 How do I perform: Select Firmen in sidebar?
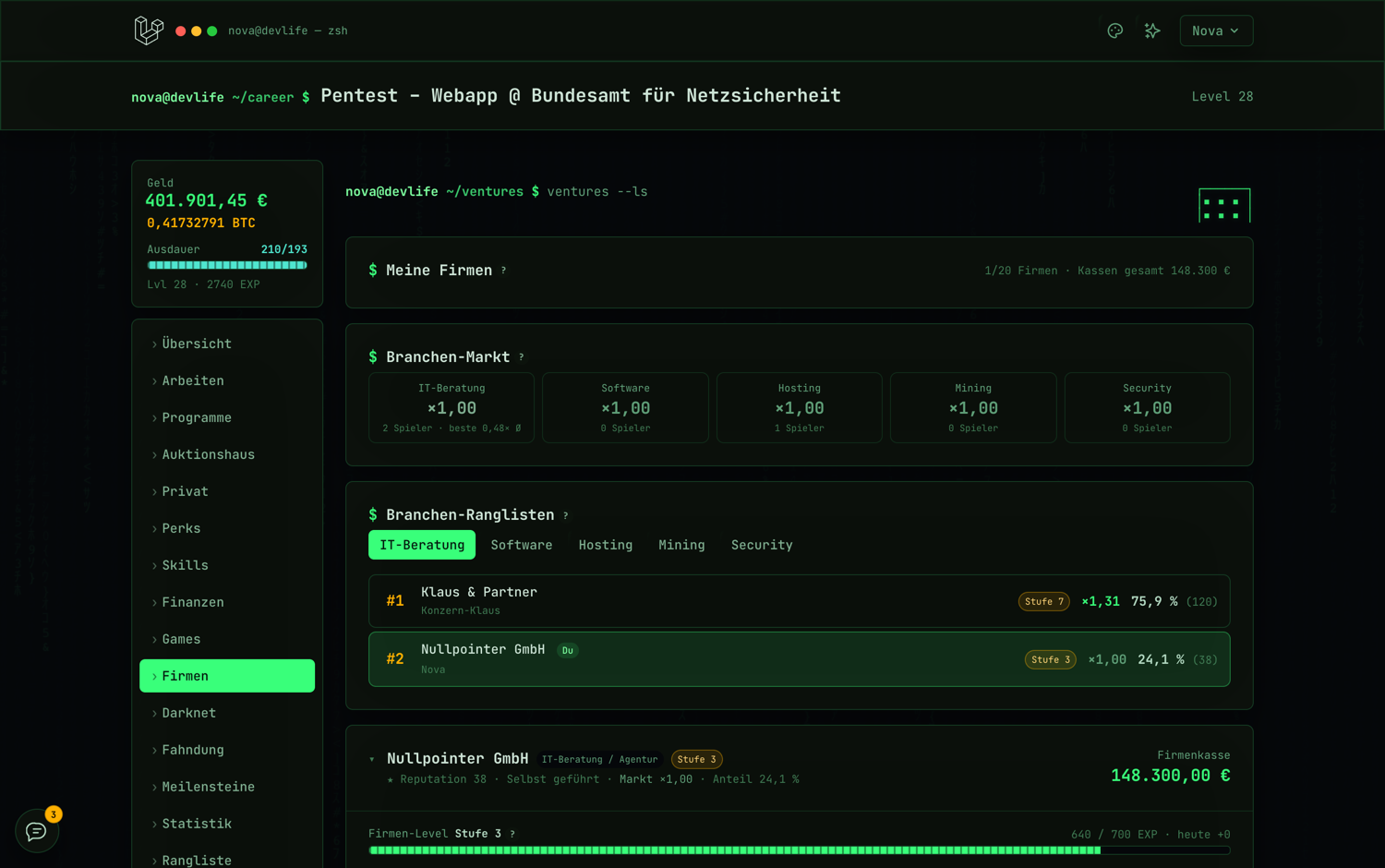(227, 676)
